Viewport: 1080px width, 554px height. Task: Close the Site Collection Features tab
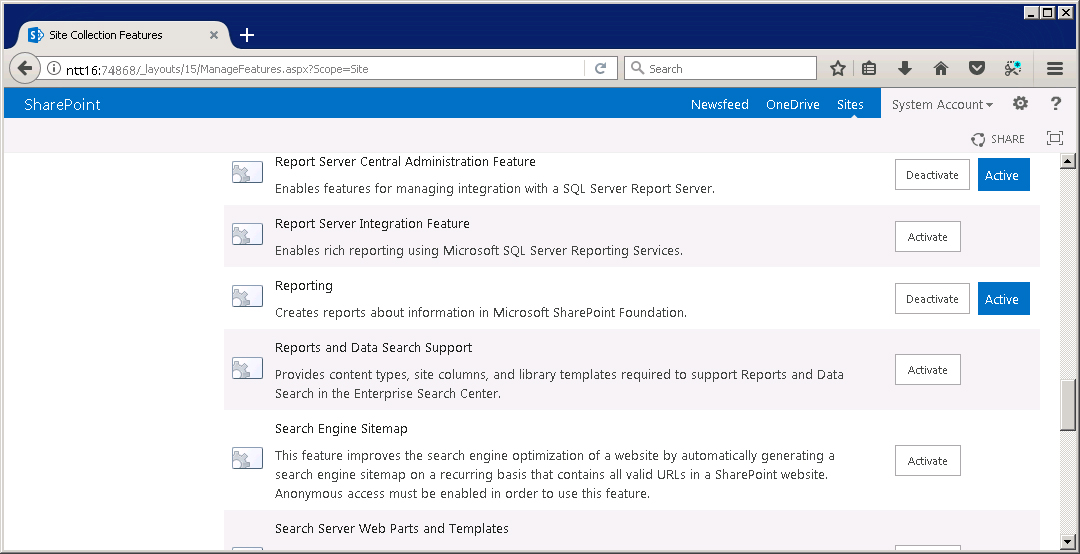[214, 34]
